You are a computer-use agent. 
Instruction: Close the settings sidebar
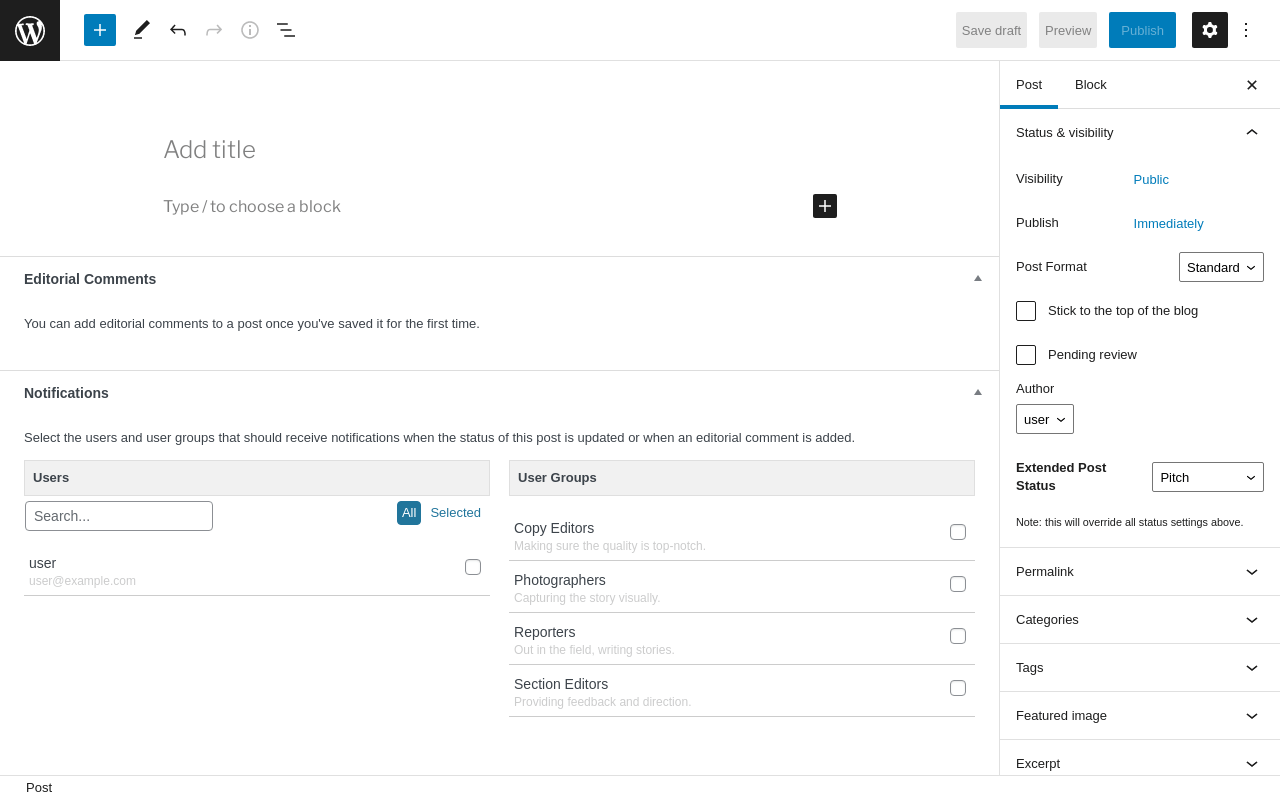click(1252, 85)
